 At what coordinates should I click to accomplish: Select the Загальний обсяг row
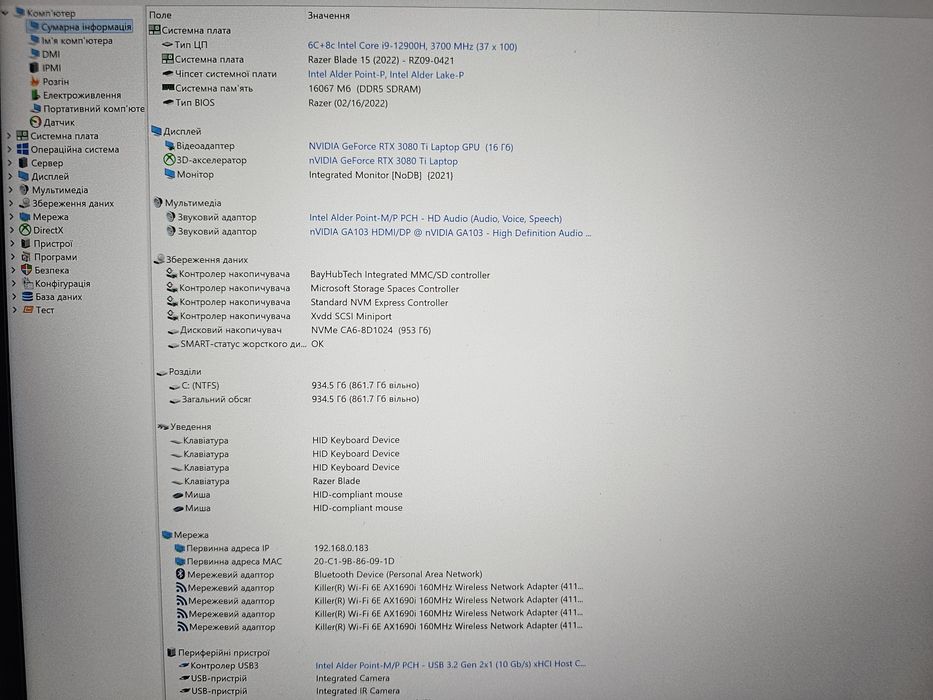[x=295, y=399]
